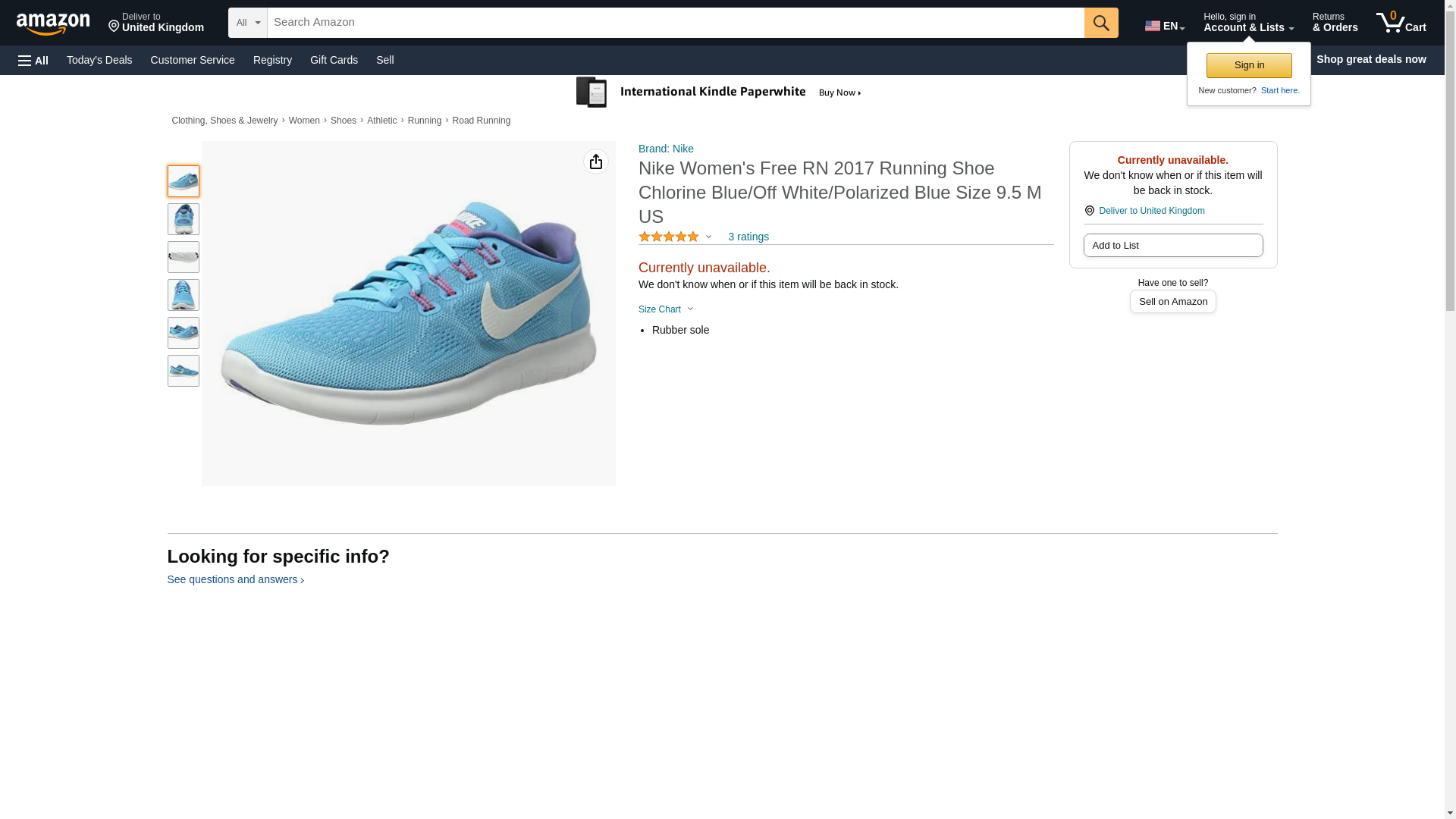Click the yellow Sign in button
1456x819 pixels.
pos(1248,65)
